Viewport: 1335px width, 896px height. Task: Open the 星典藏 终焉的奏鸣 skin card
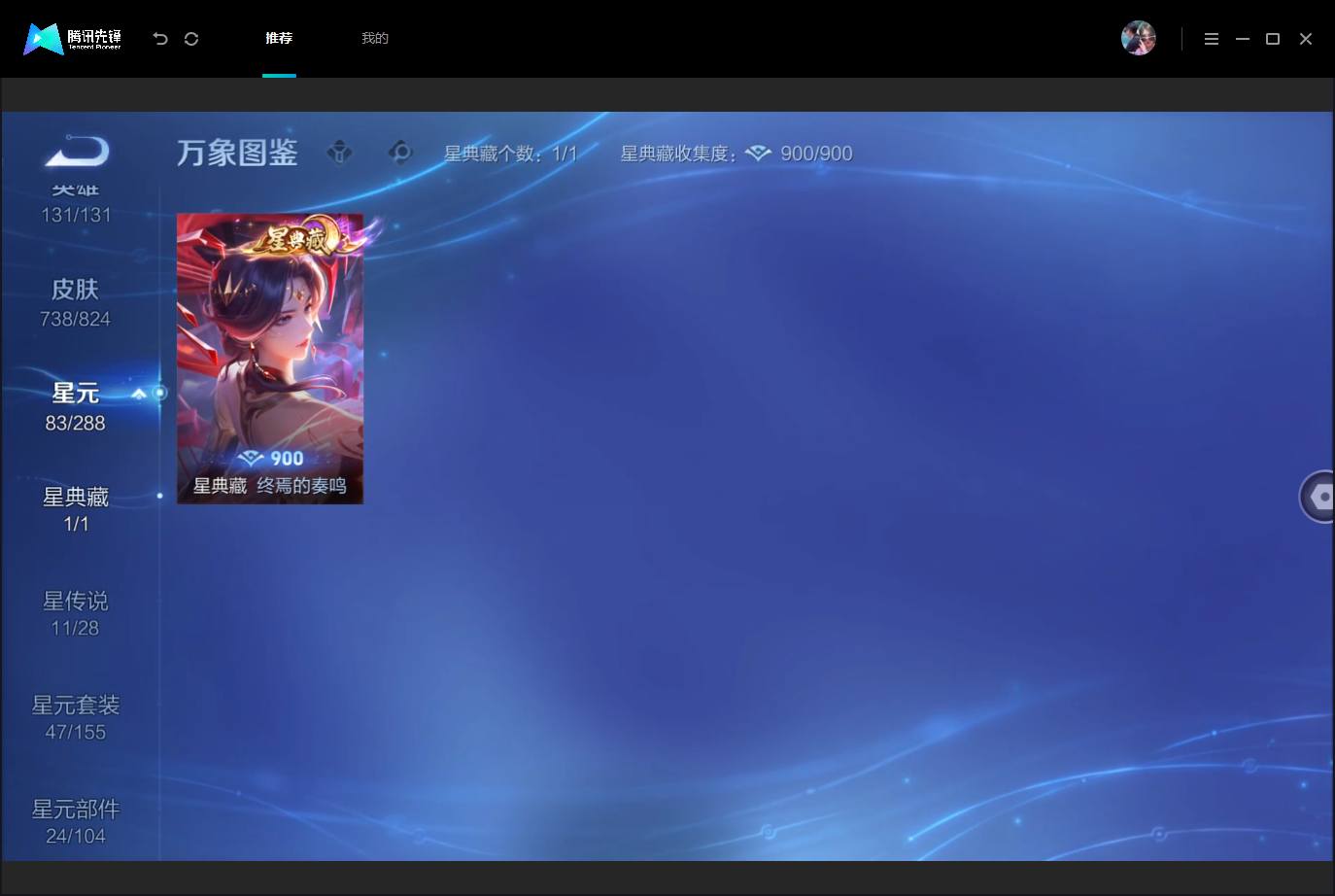pyautogui.click(x=270, y=359)
